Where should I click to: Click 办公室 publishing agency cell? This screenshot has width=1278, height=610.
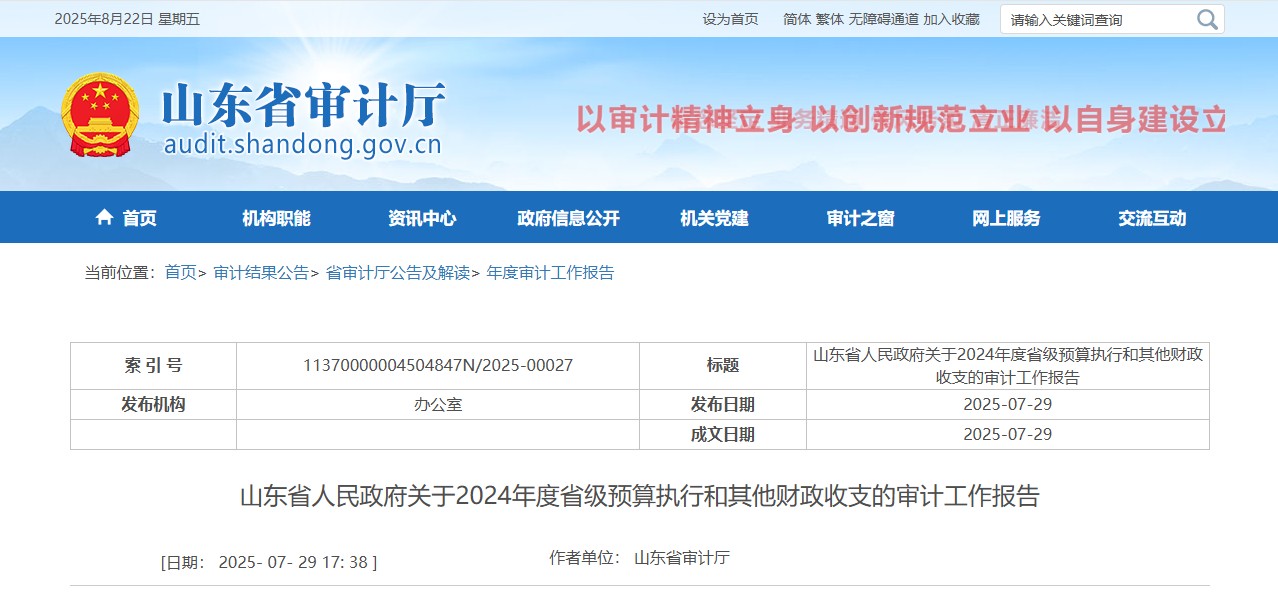point(438,405)
